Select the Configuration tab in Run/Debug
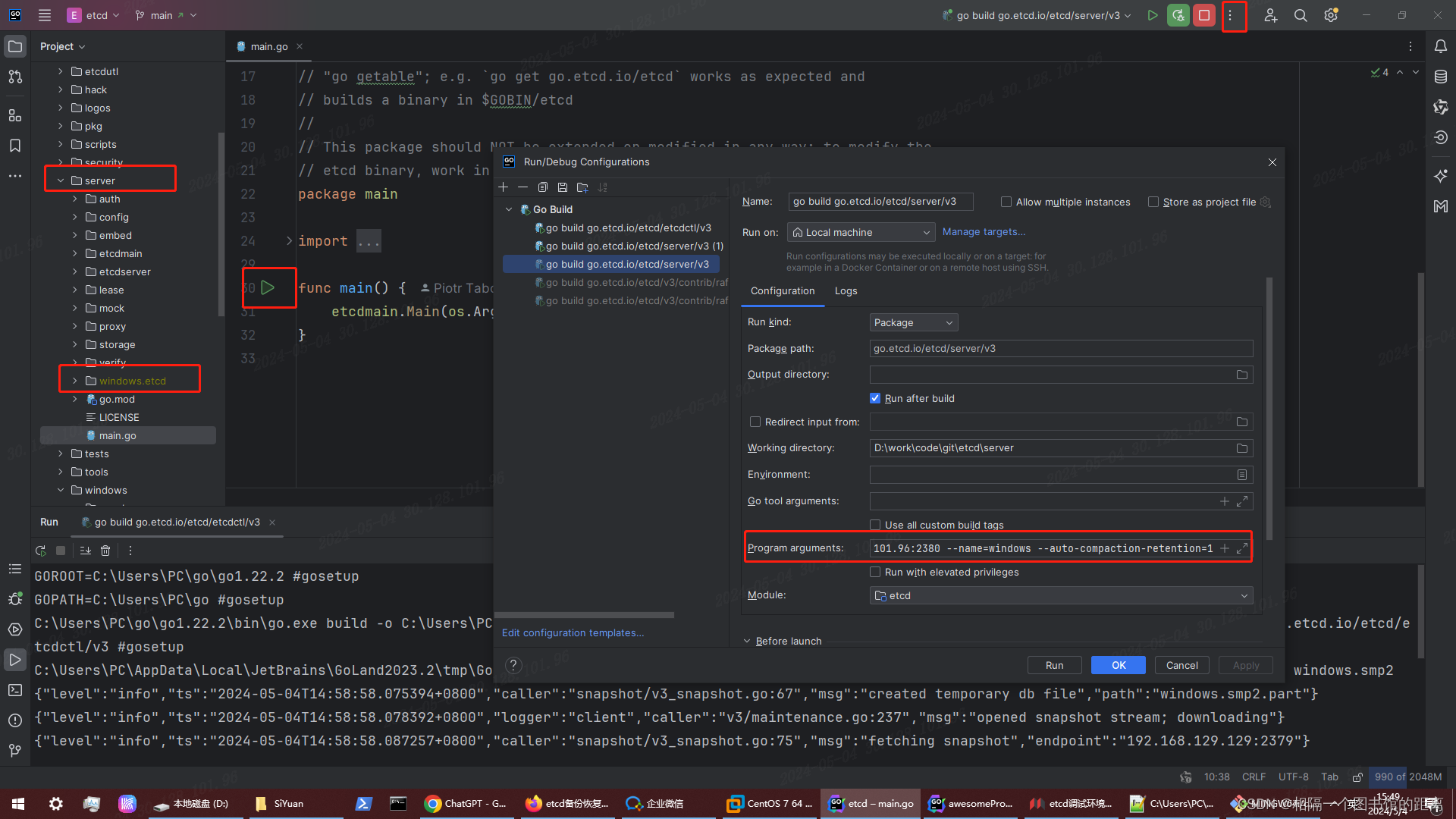This screenshot has width=1456, height=819. [x=782, y=291]
